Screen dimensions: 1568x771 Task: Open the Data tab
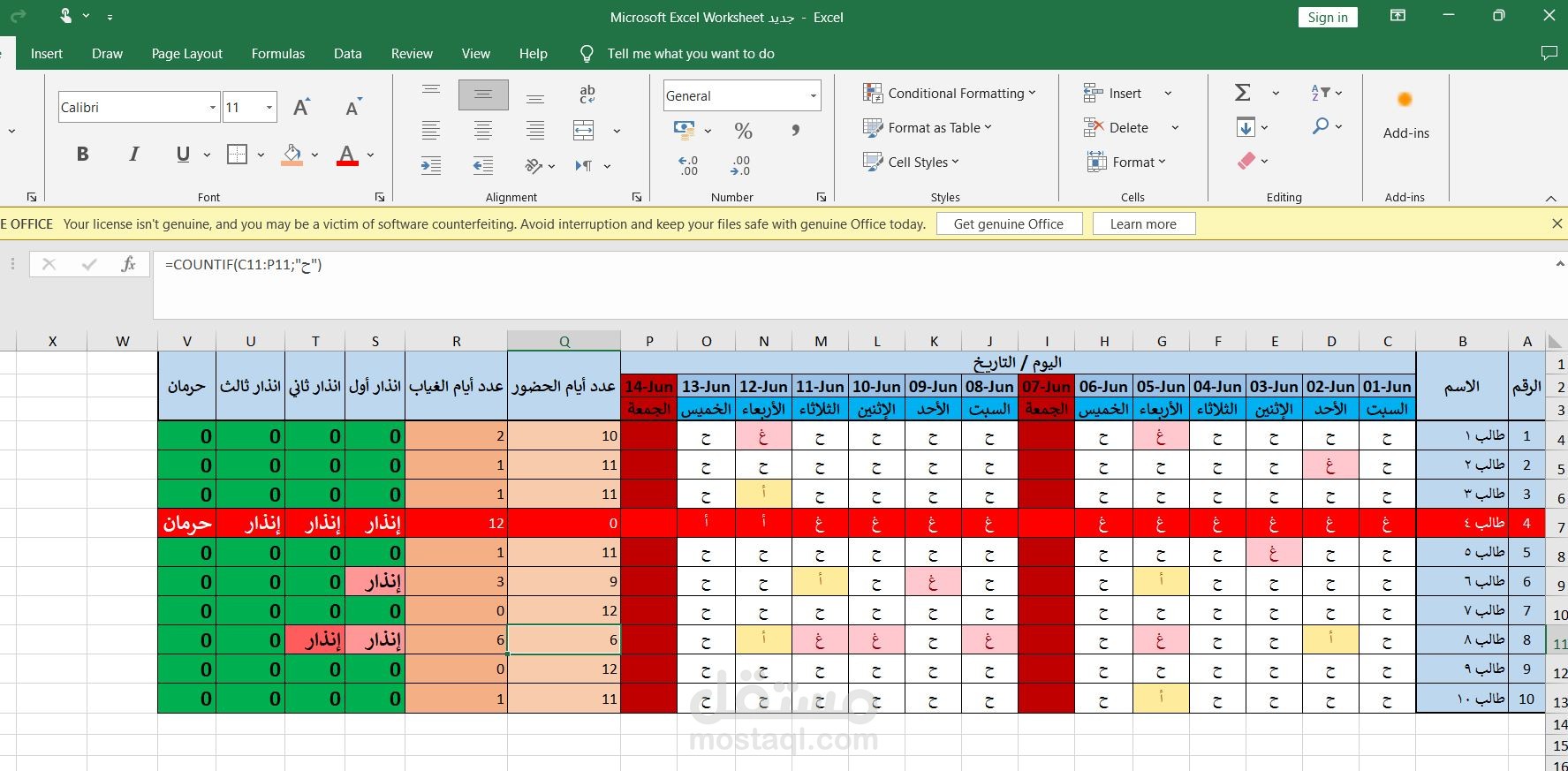(348, 54)
